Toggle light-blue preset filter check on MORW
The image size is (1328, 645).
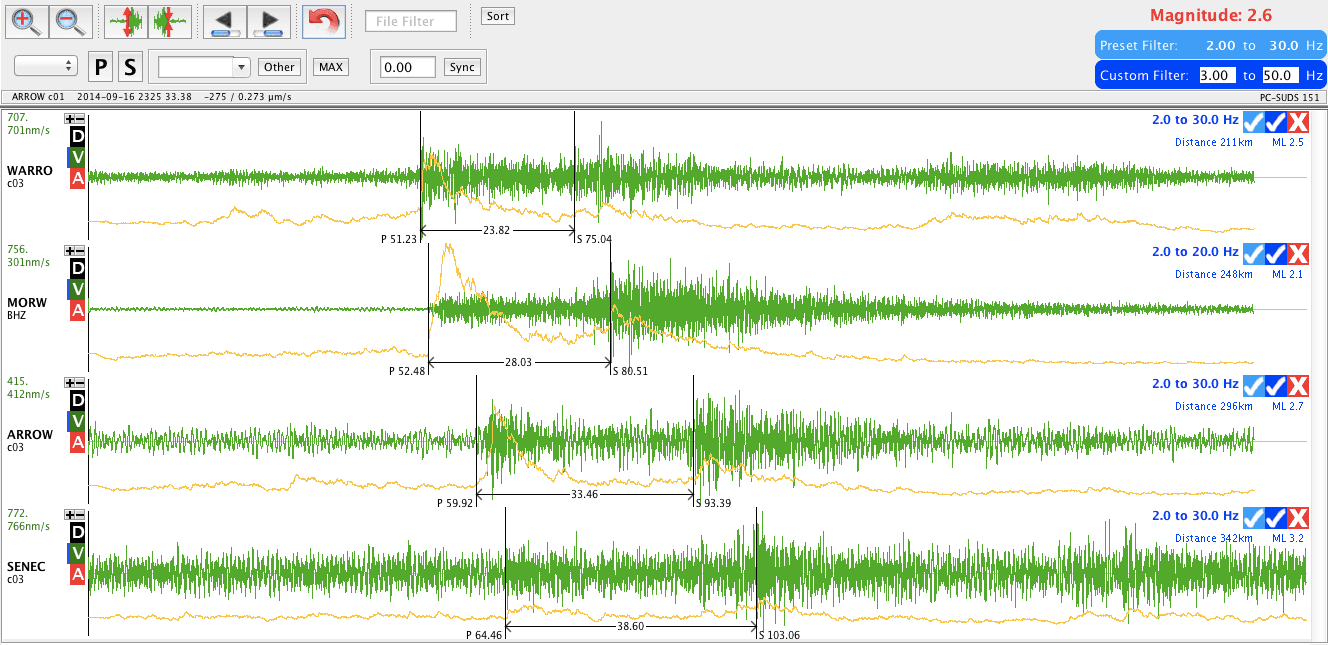[x=1254, y=254]
